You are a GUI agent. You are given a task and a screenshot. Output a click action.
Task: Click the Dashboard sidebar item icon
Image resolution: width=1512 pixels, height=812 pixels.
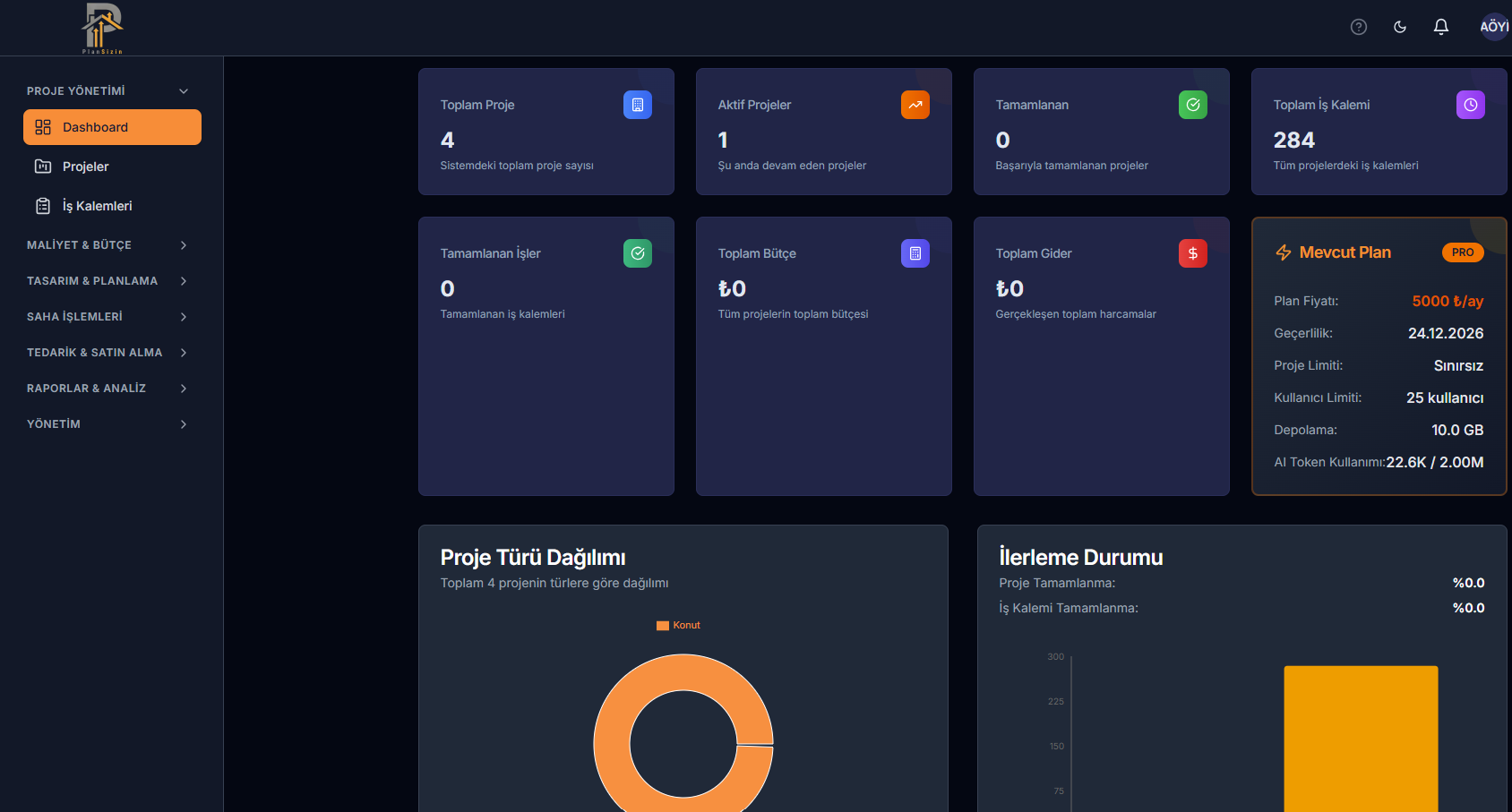point(42,127)
